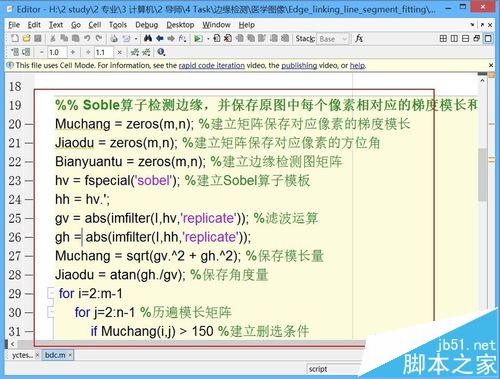Divide value with the ÷ button beside 1.1
The width and height of the screenshot is (500, 379).
pos(88,52)
